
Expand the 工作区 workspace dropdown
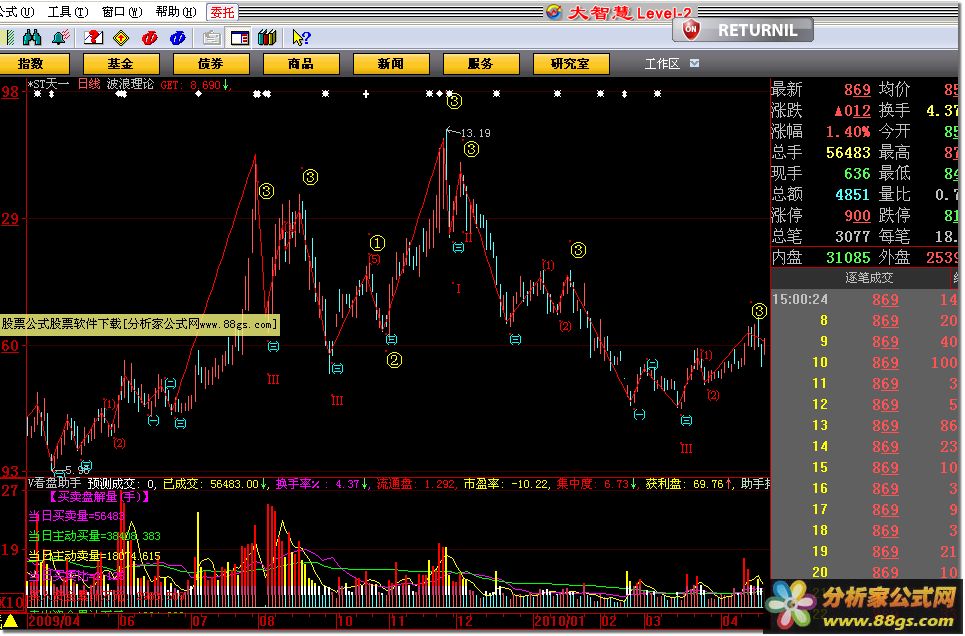pyautogui.click(x=694, y=63)
